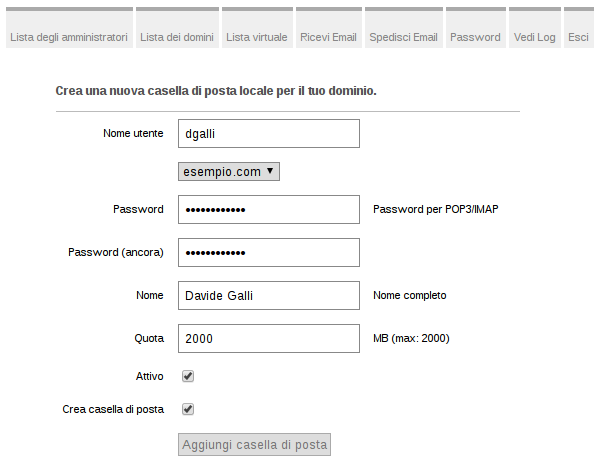Switch to the Lista virtuale tab
The image size is (600, 465).
coord(257,37)
